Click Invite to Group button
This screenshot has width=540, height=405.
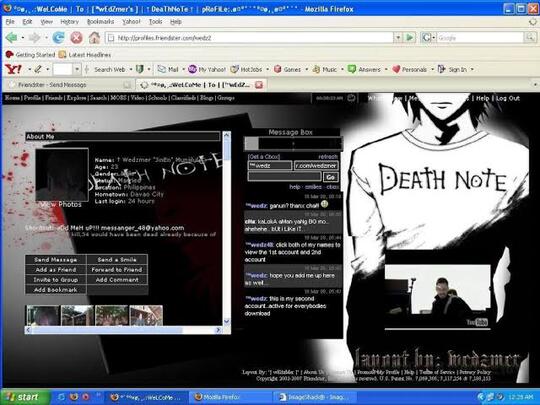coord(55,280)
